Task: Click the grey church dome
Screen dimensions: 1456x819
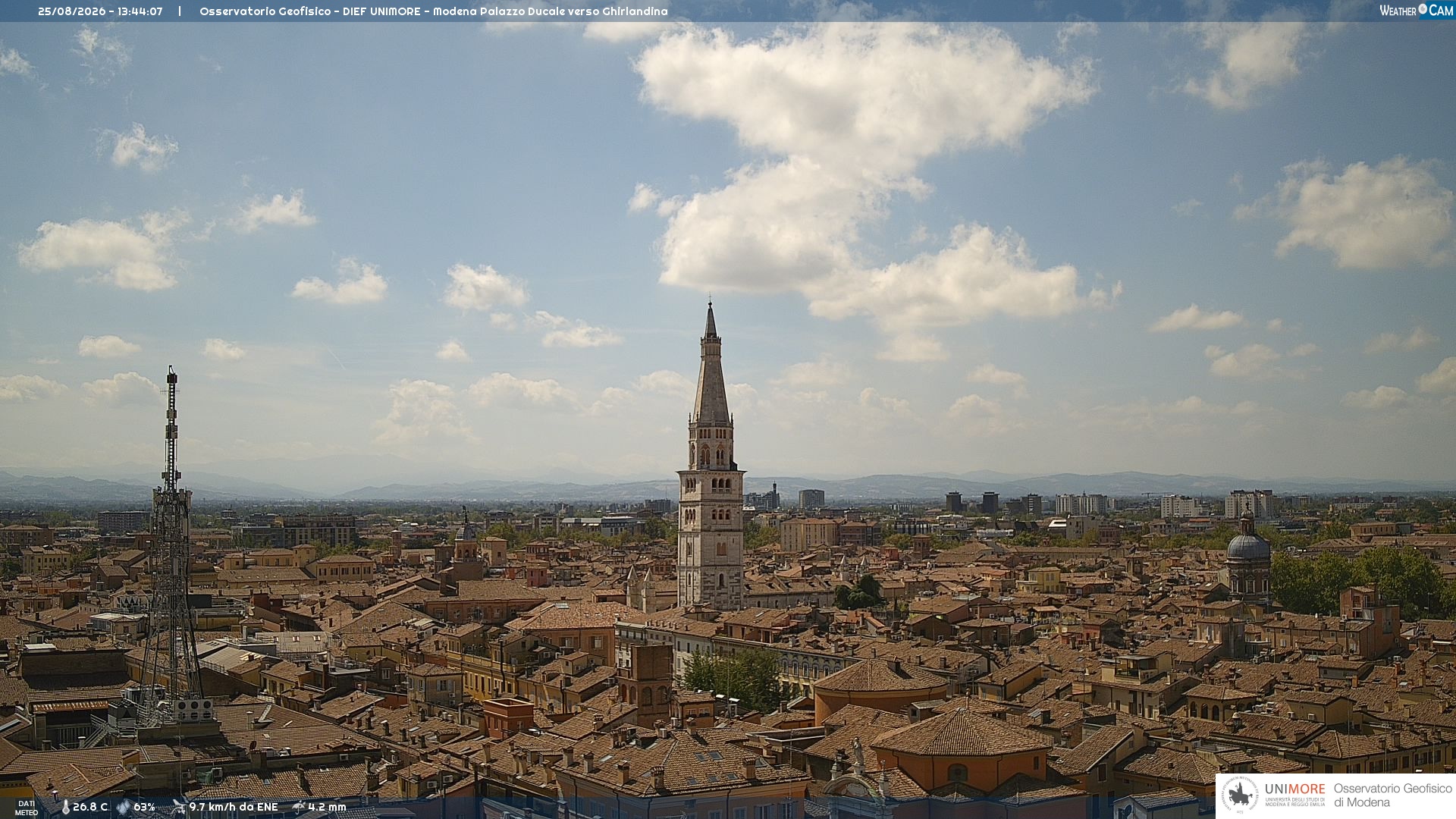Action: pos(1247,548)
